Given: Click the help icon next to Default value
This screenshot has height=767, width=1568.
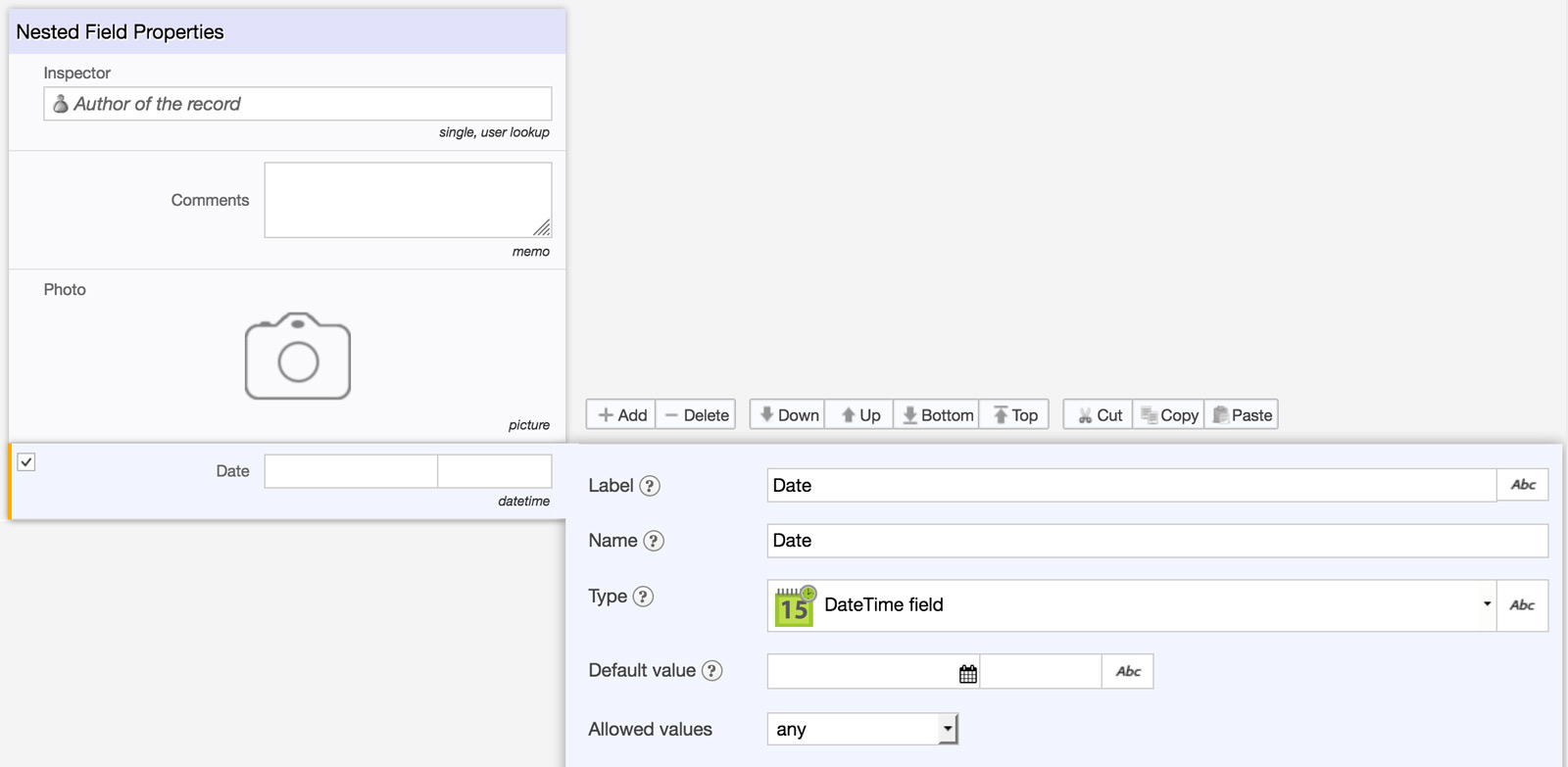Looking at the screenshot, I should pos(712,671).
